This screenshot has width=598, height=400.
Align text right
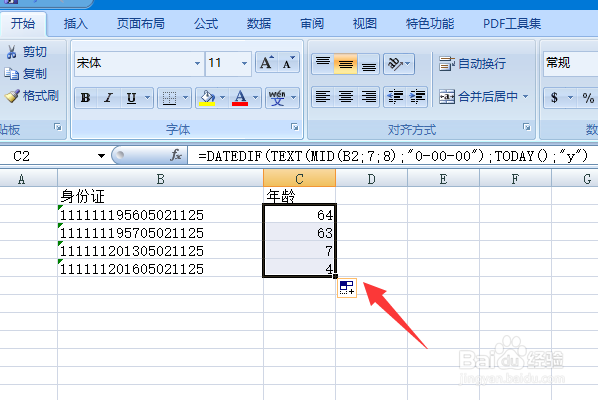368,97
